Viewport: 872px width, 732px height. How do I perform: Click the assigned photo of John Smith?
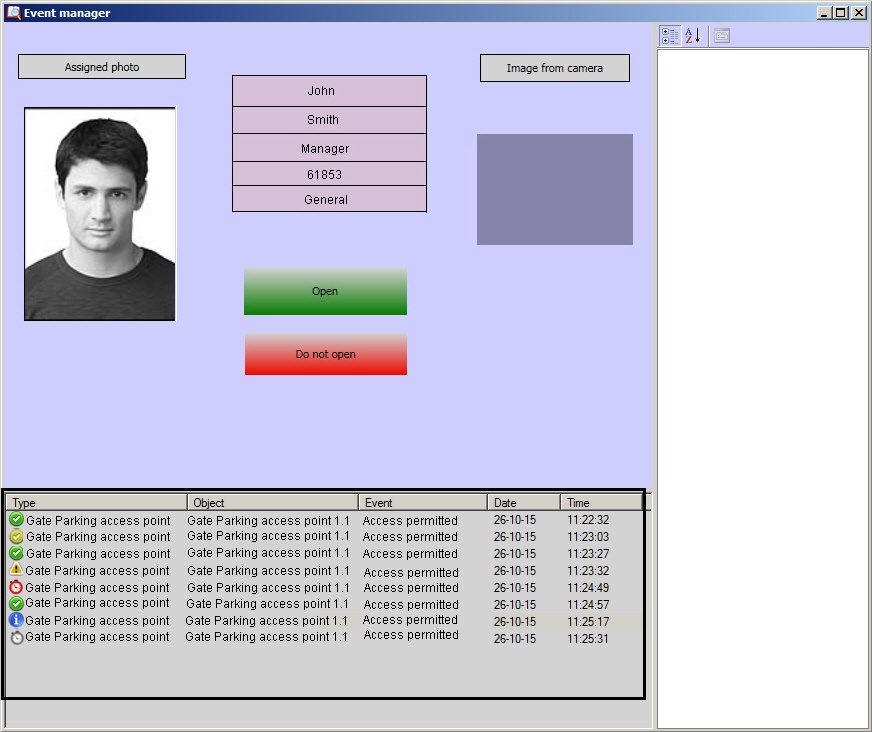(100, 214)
